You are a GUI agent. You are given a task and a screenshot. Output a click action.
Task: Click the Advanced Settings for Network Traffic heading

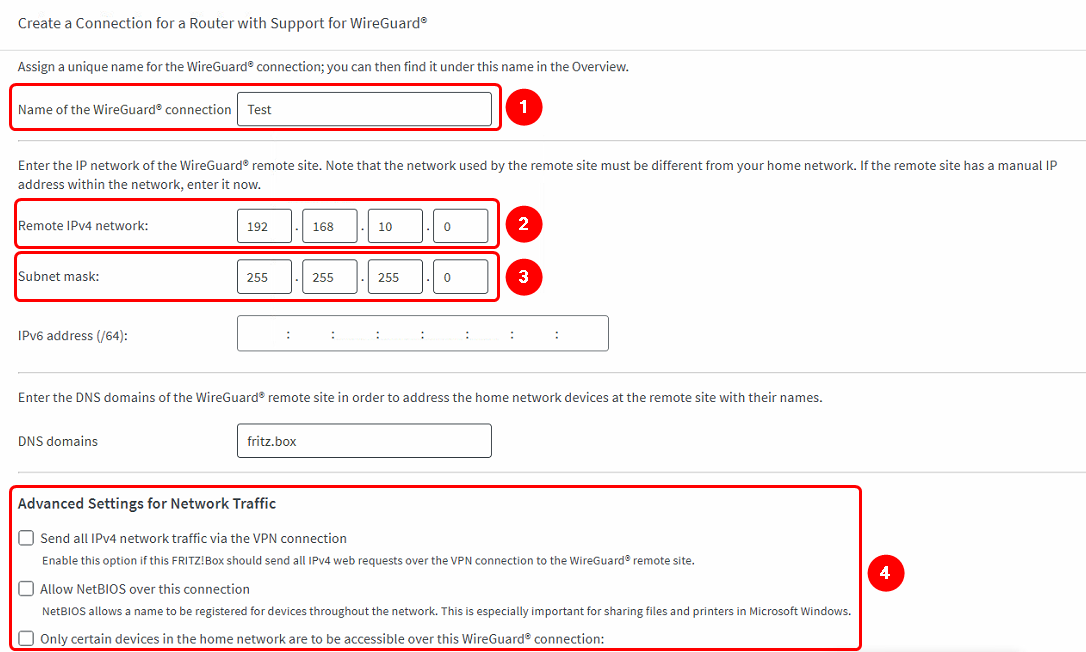click(x=147, y=503)
